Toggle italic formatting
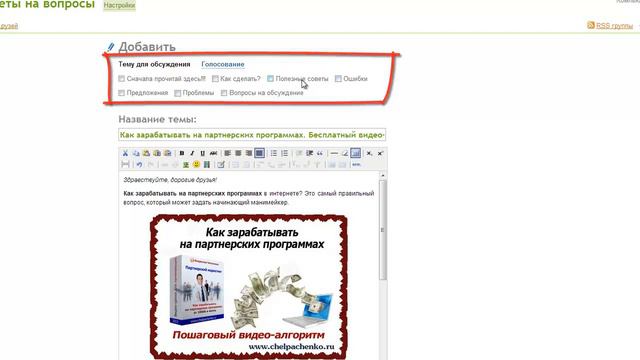Screen dimensions: 640x360 click(192, 153)
